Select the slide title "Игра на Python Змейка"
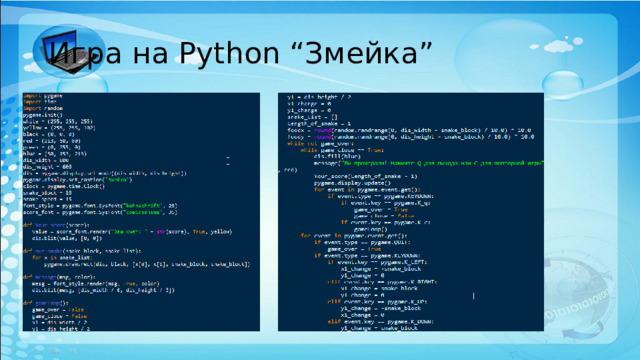Viewport: 640px width, 360px height. coord(240,53)
